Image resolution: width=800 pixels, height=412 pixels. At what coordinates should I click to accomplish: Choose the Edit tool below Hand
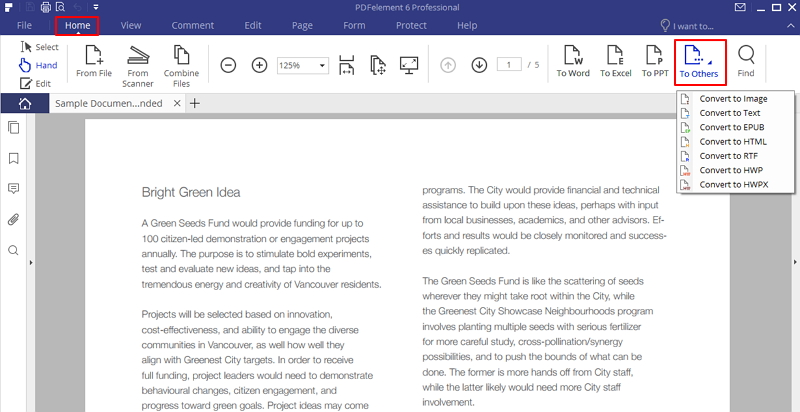(35, 83)
